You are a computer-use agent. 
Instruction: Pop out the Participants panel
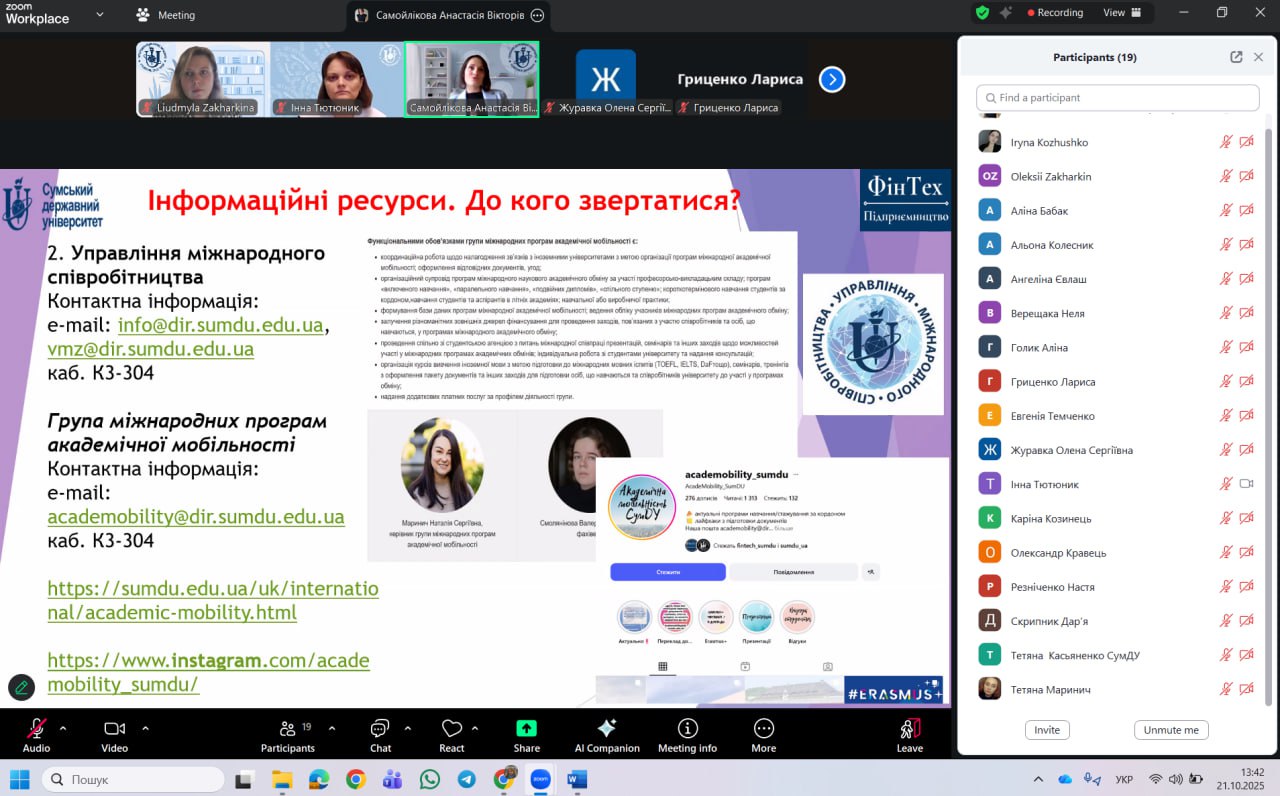click(x=1236, y=57)
